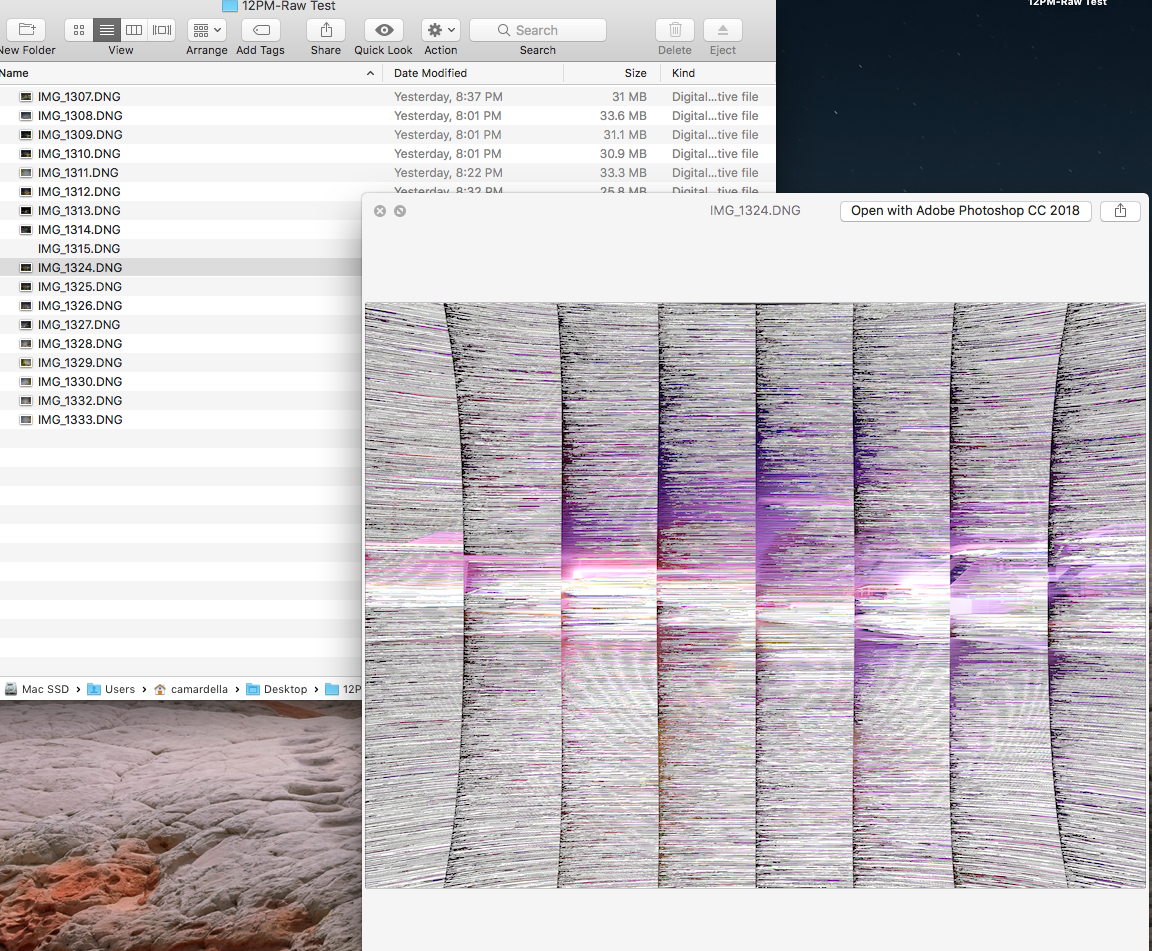Click the 33.6 MB size cell
The height and width of the screenshot is (951, 1152).
(623, 115)
